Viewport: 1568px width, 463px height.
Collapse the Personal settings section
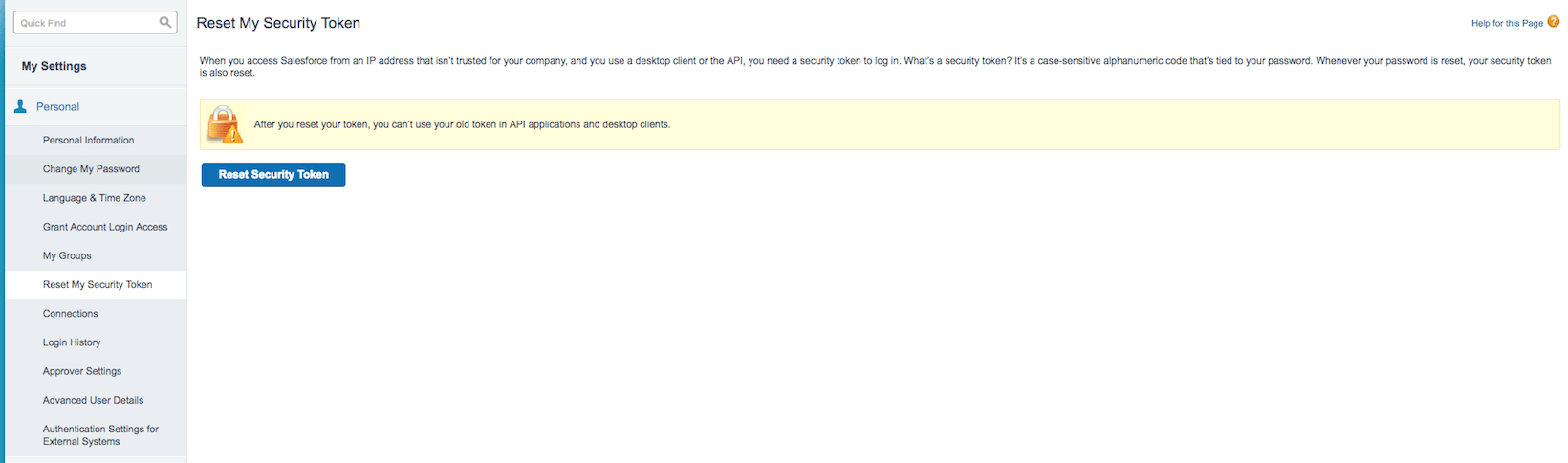click(x=57, y=107)
